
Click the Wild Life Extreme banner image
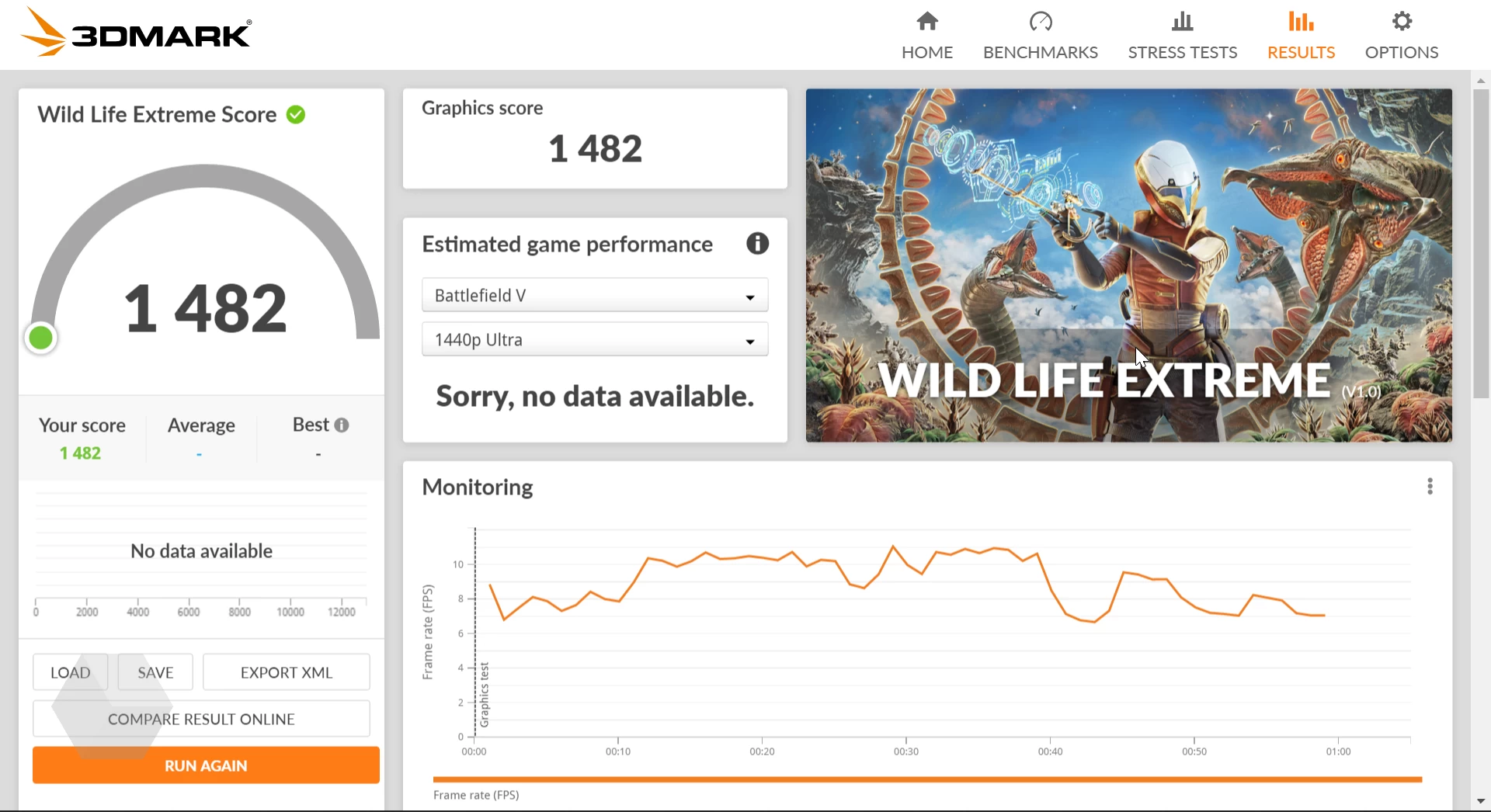coord(1128,265)
